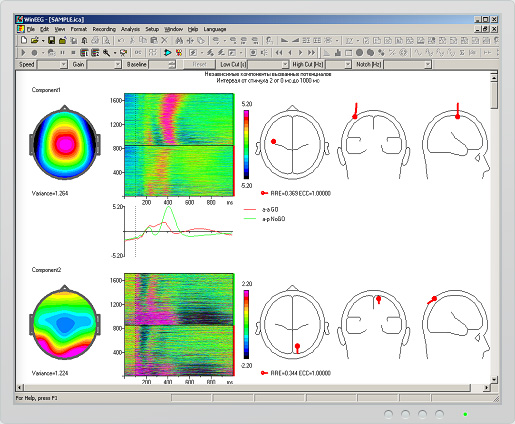The width and height of the screenshot is (515, 424).
Task: Open the High Cut [Hz] dropdown
Action: (347, 65)
